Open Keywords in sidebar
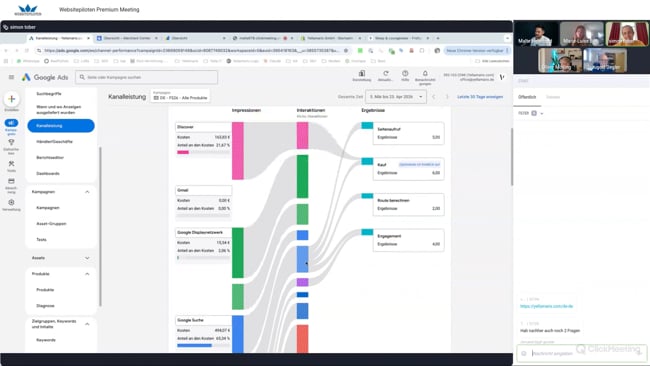The height and width of the screenshot is (366, 650). [46, 340]
